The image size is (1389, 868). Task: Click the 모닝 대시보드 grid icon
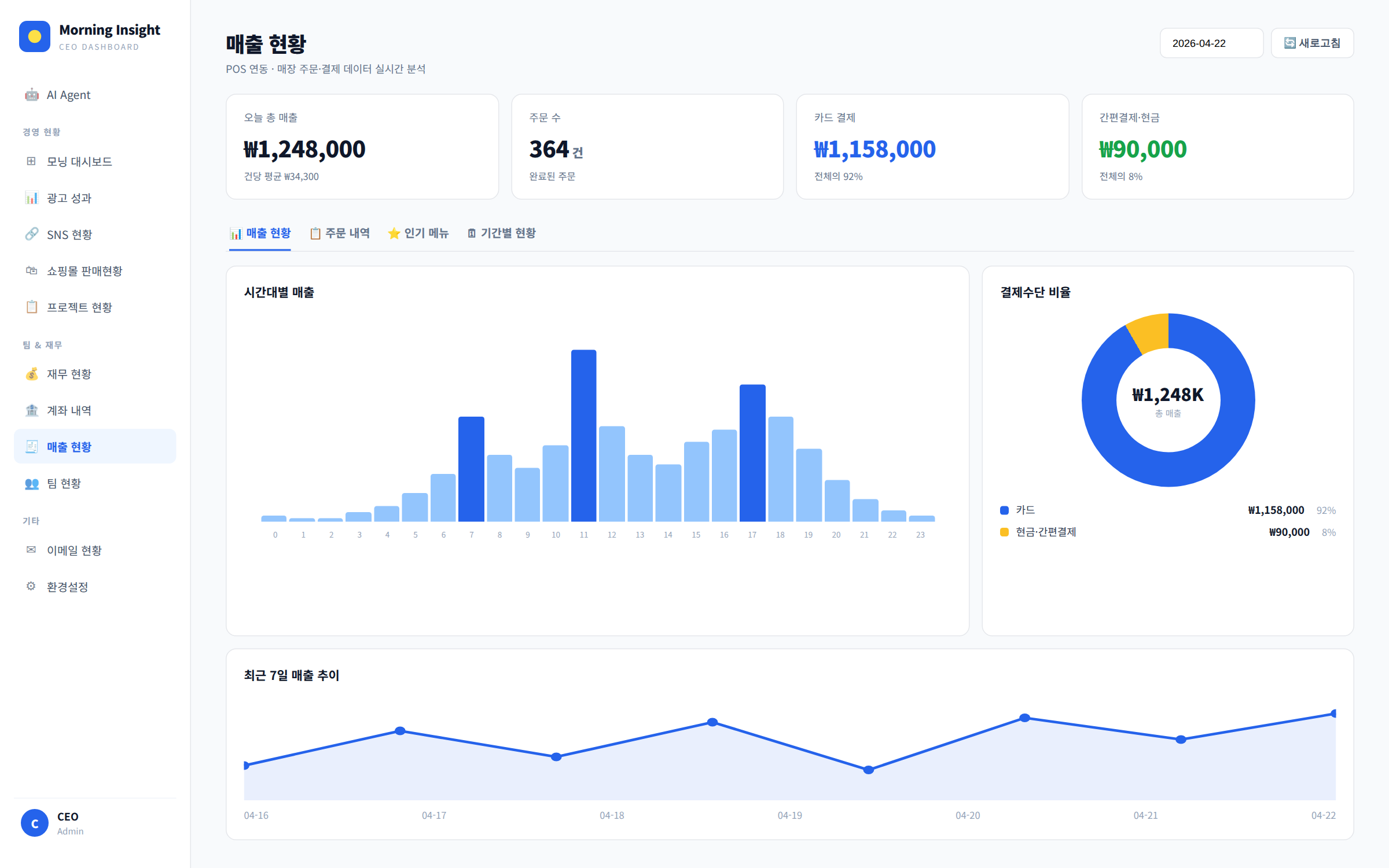pyautogui.click(x=32, y=161)
